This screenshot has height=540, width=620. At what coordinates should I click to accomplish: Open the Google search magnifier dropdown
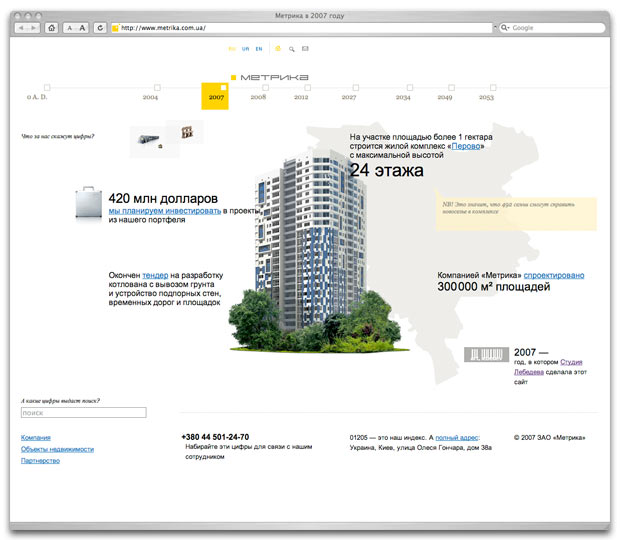tap(505, 28)
